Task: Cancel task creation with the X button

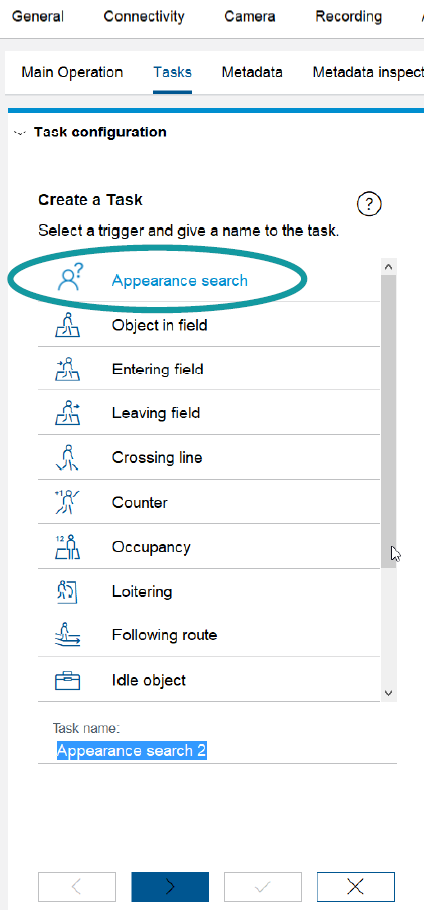Action: [356, 886]
